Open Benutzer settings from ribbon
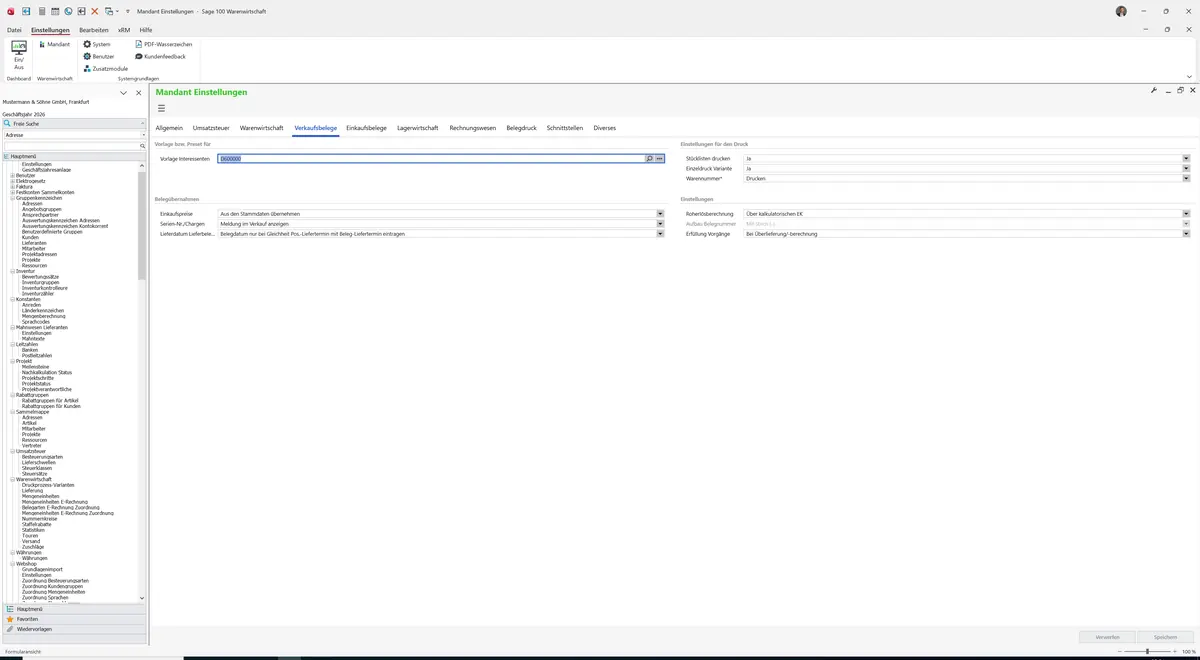 click(99, 56)
